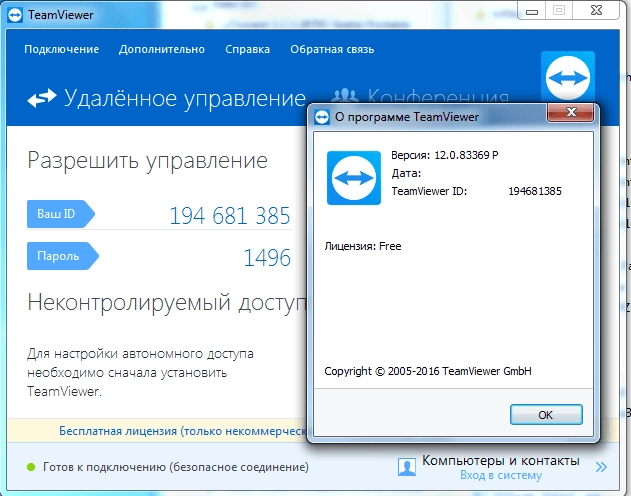Click the Лицензия: Free text
The image size is (631, 496).
click(x=363, y=246)
